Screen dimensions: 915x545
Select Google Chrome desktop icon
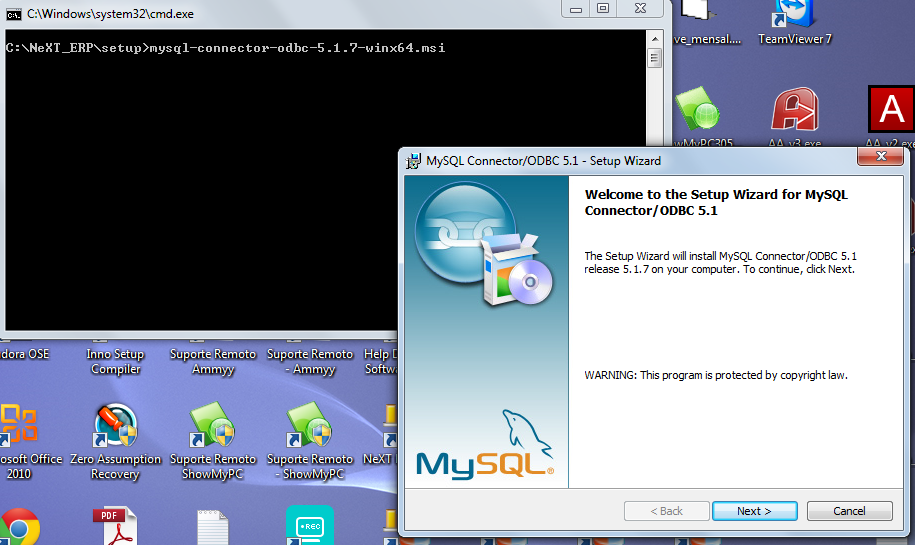coord(19,527)
